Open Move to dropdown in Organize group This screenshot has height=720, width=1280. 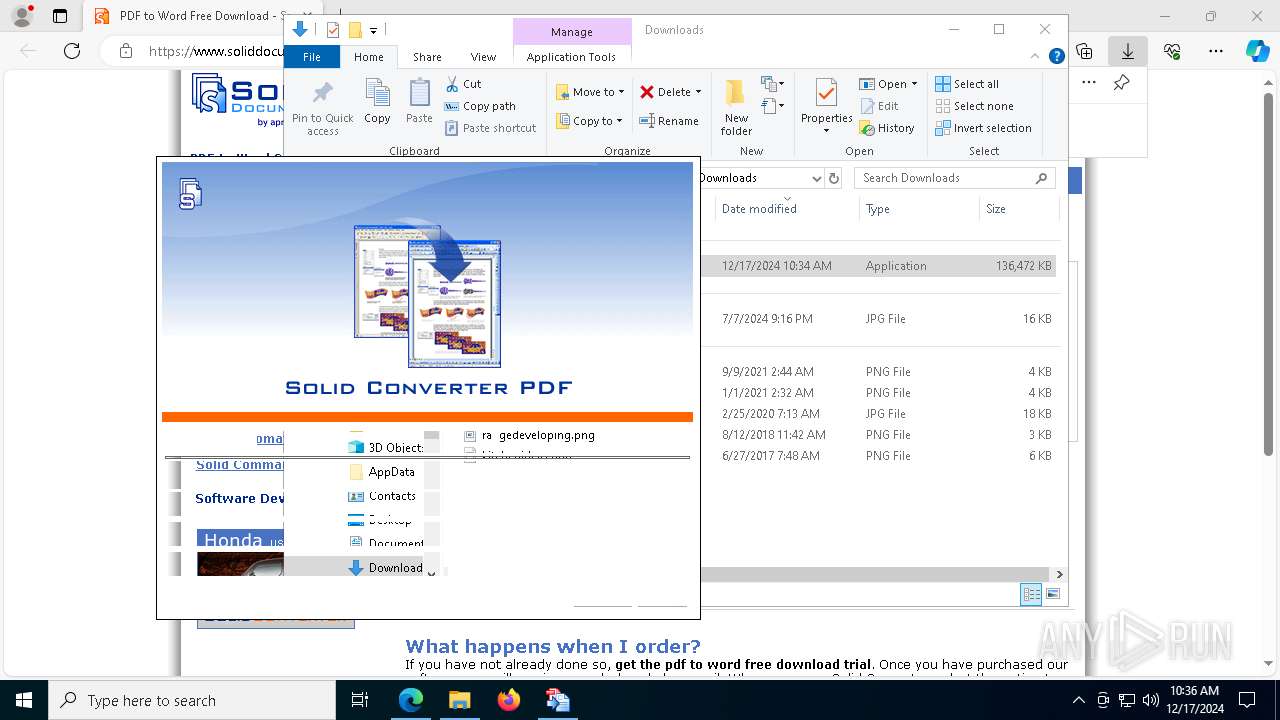pos(590,92)
